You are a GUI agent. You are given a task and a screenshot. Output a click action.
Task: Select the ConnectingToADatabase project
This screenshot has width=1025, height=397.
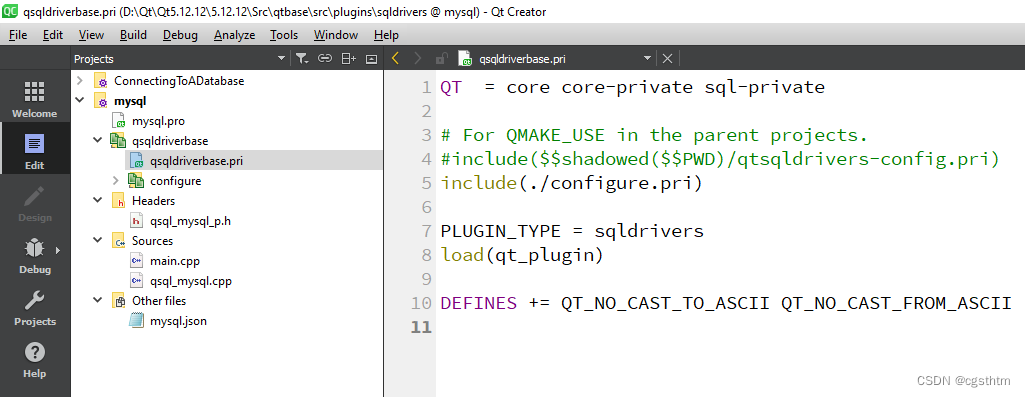[x=179, y=81]
